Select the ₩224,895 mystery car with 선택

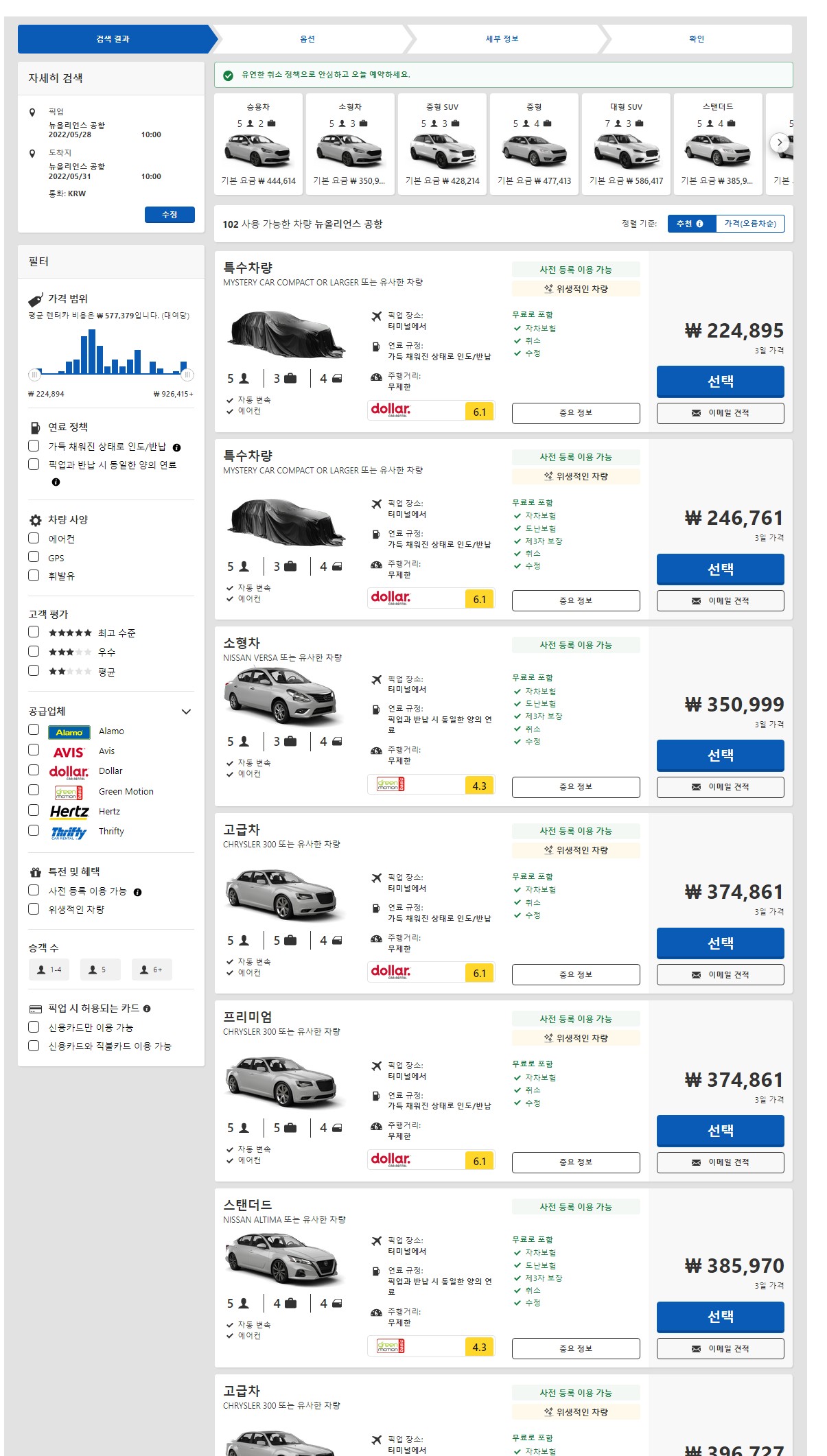coord(720,381)
